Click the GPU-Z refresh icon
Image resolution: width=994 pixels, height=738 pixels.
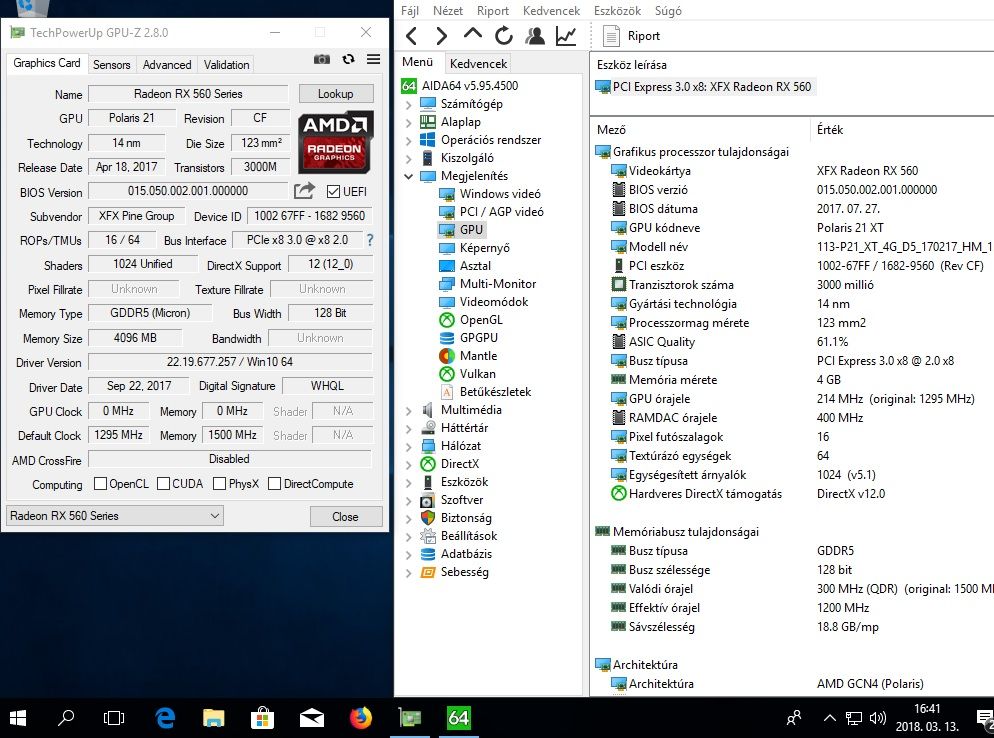click(x=348, y=59)
